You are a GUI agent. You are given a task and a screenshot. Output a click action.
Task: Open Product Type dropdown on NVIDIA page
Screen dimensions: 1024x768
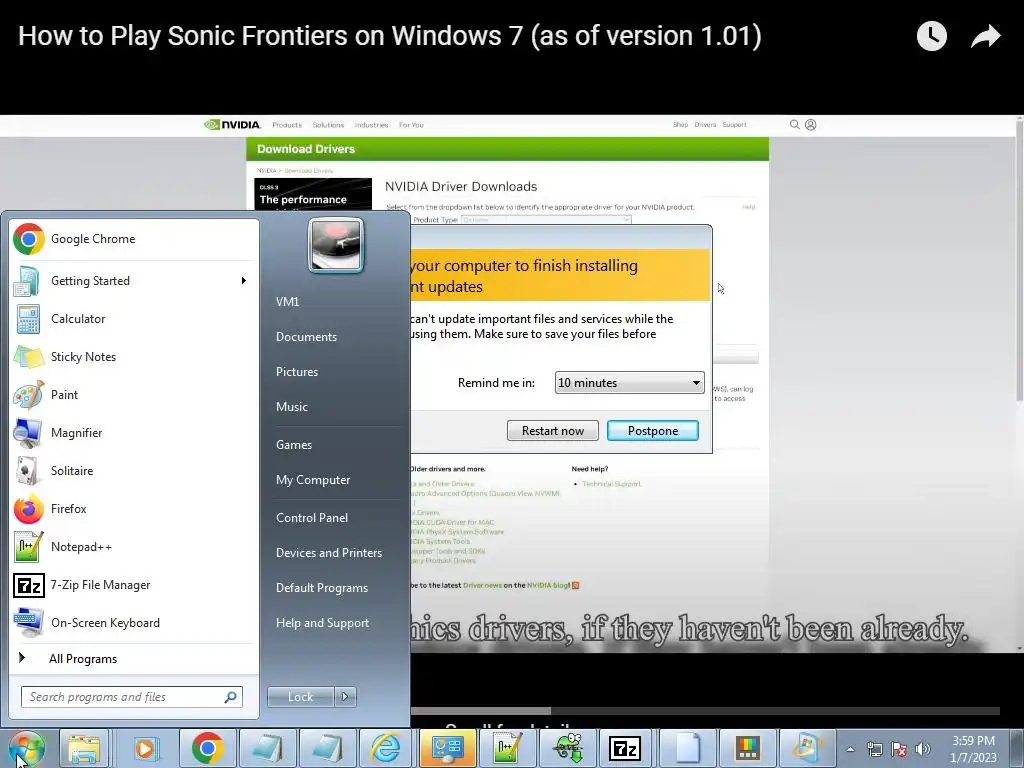pyautogui.click(x=546, y=220)
